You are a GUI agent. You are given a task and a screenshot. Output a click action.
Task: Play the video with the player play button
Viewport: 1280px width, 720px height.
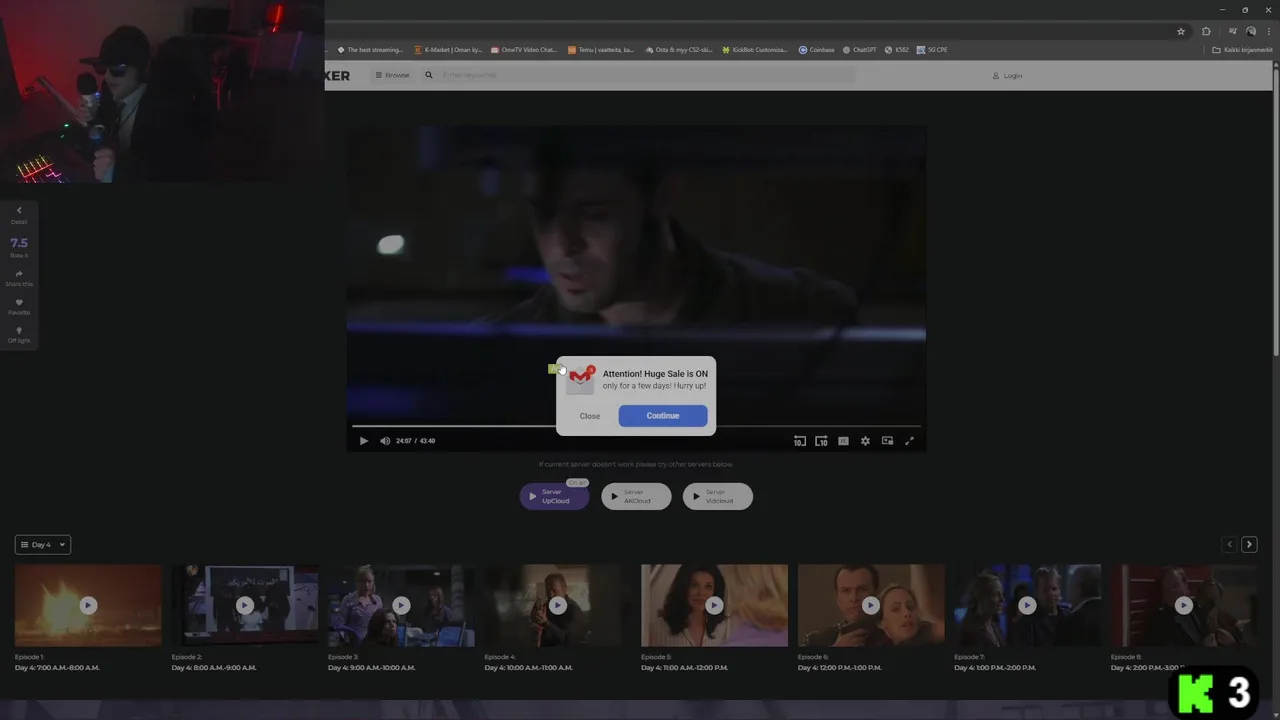coord(363,441)
